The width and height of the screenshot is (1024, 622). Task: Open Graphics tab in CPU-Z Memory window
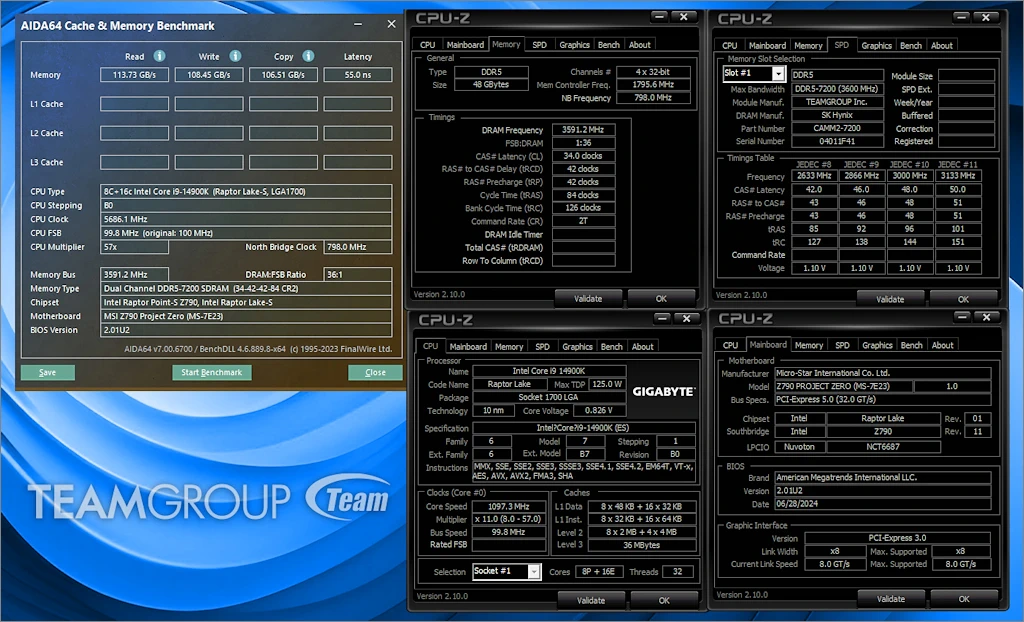tap(574, 45)
